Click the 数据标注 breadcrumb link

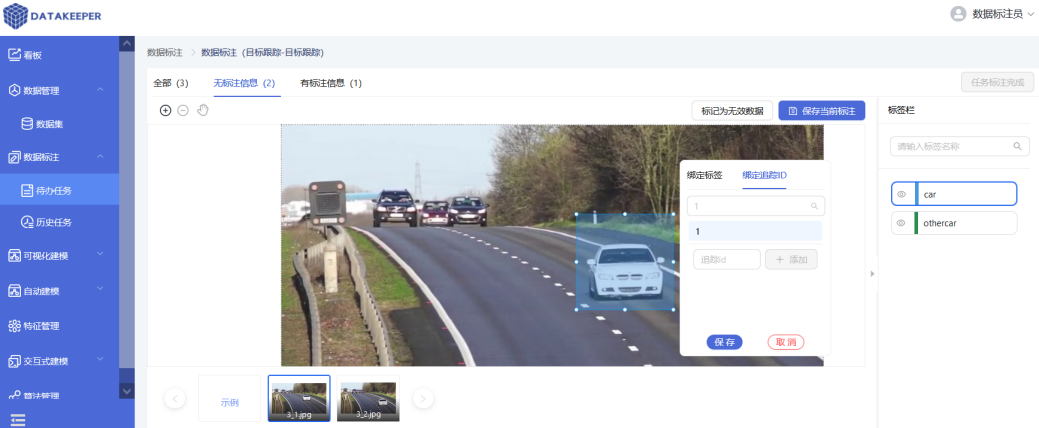point(164,52)
